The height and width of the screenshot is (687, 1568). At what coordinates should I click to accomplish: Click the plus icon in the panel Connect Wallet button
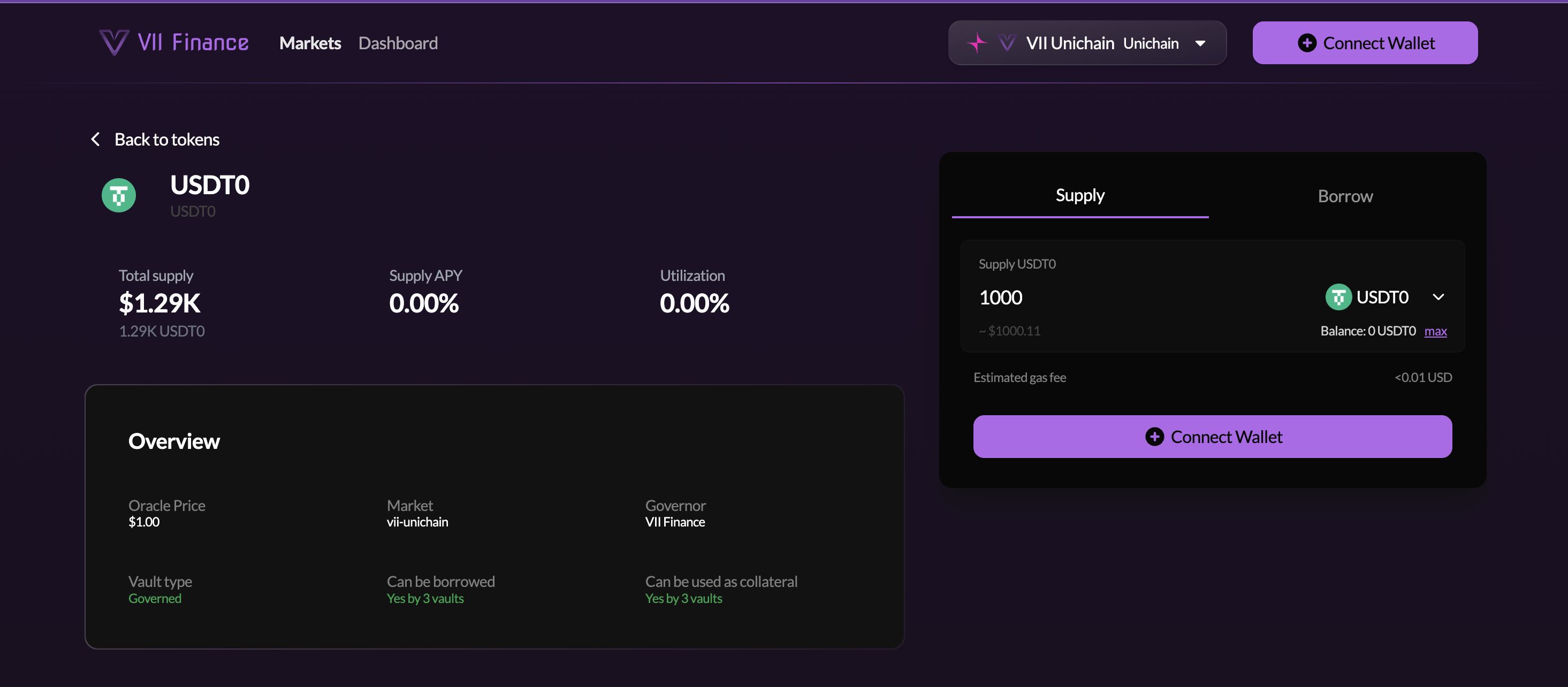pos(1154,437)
